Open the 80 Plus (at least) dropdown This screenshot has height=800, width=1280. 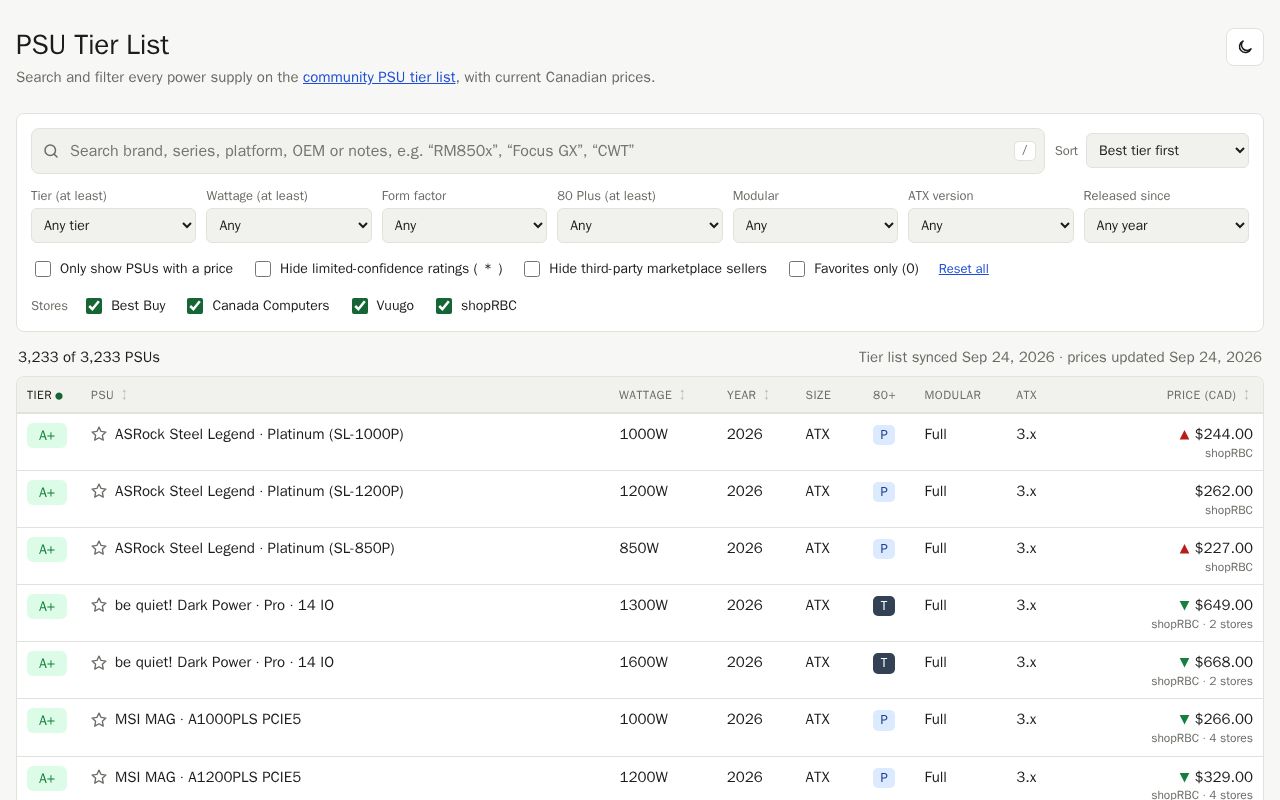(640, 225)
